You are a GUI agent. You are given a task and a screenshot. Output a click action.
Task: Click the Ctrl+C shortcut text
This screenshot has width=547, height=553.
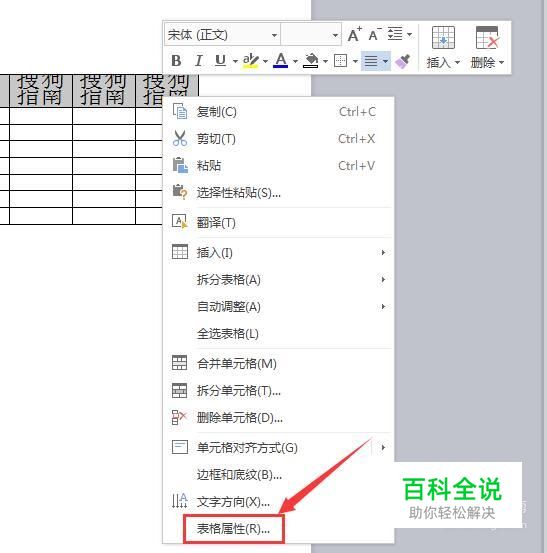(357, 112)
